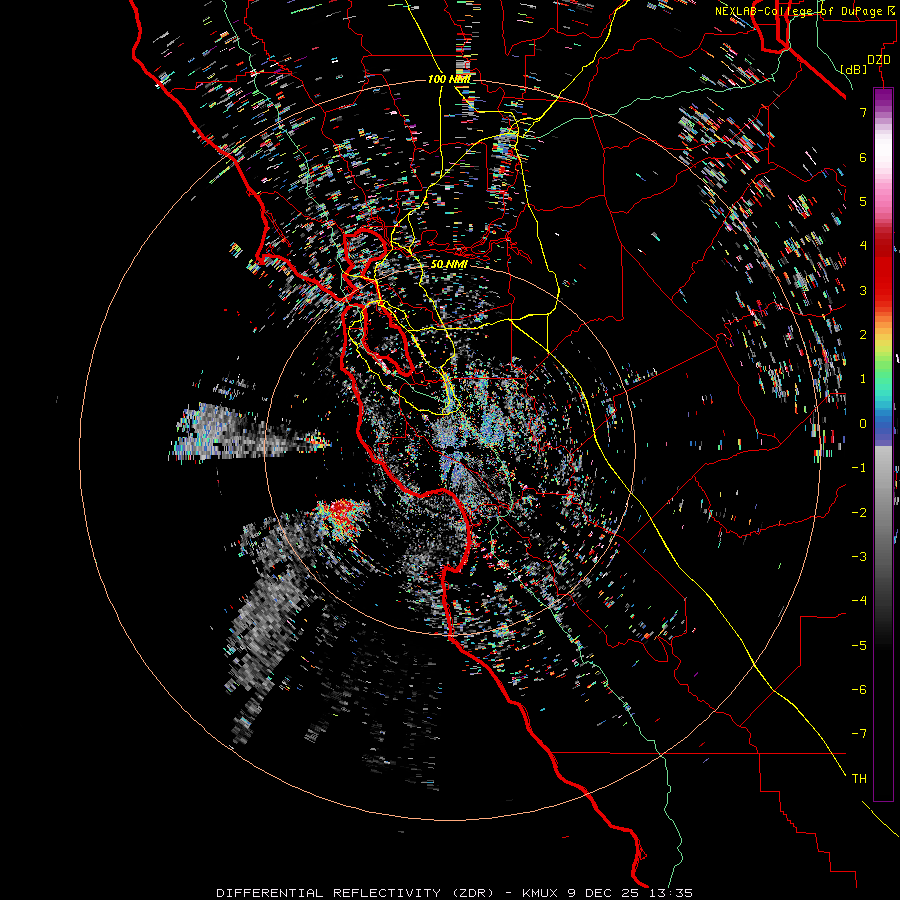Click the "3" value on the color scale

pyautogui.click(x=863, y=290)
